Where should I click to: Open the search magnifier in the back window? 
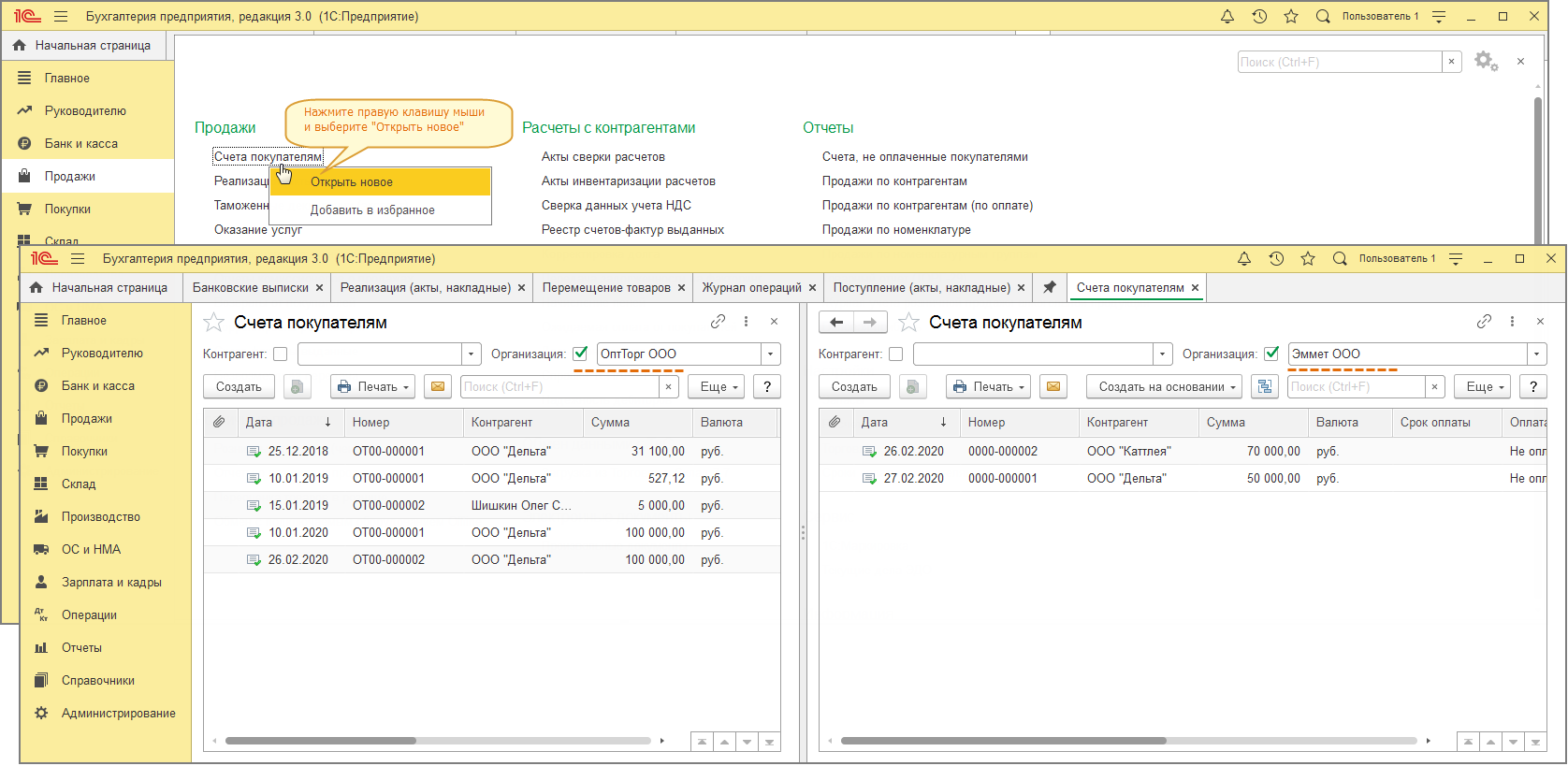point(1323,17)
